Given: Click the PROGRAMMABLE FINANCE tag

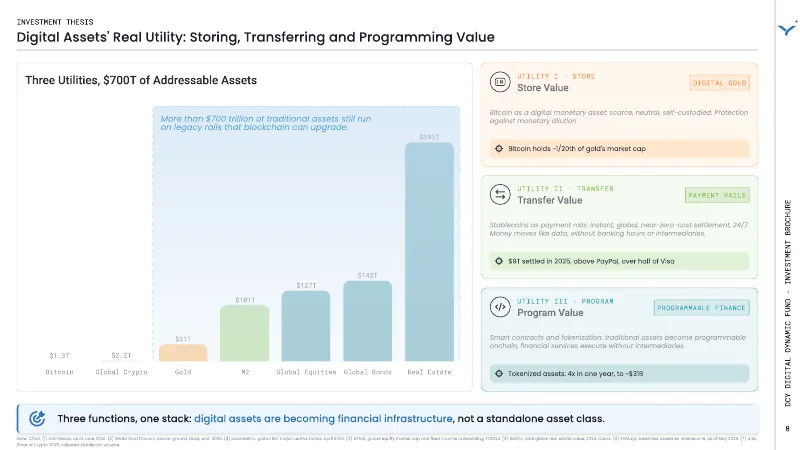Looking at the screenshot, I should tap(702, 308).
